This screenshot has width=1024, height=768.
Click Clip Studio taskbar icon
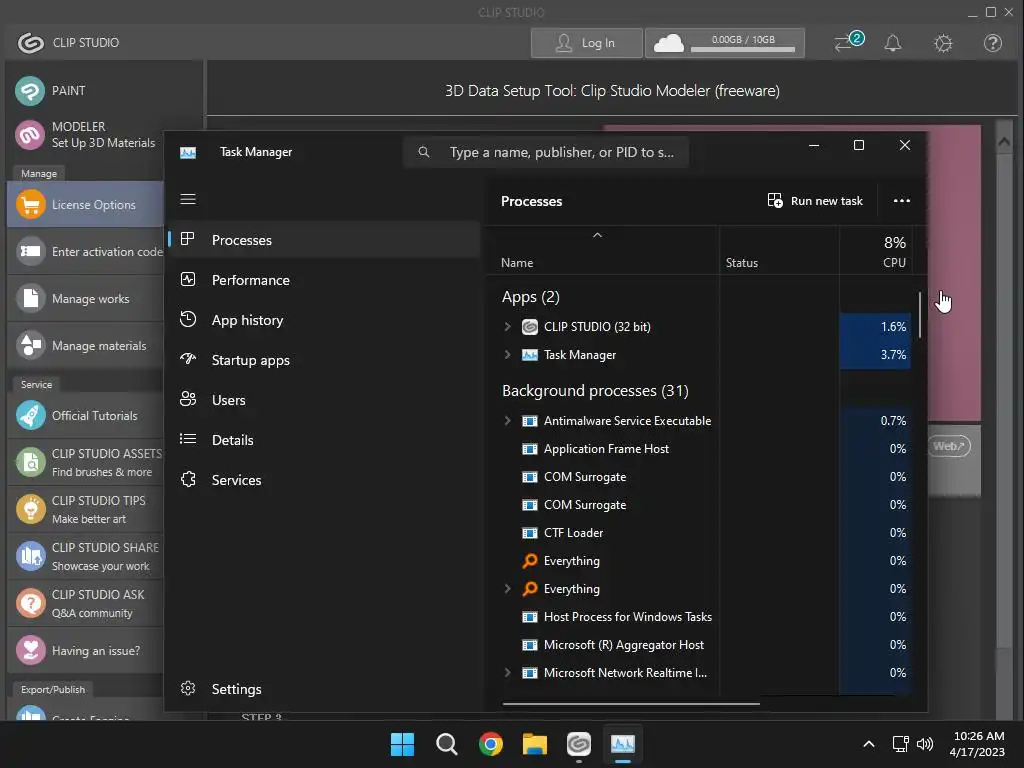(x=579, y=744)
